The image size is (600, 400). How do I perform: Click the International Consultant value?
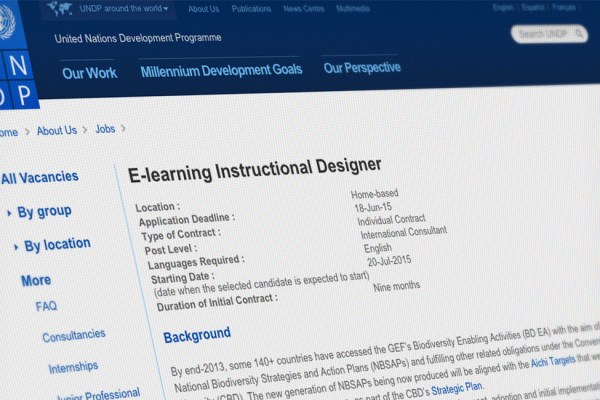(x=403, y=232)
